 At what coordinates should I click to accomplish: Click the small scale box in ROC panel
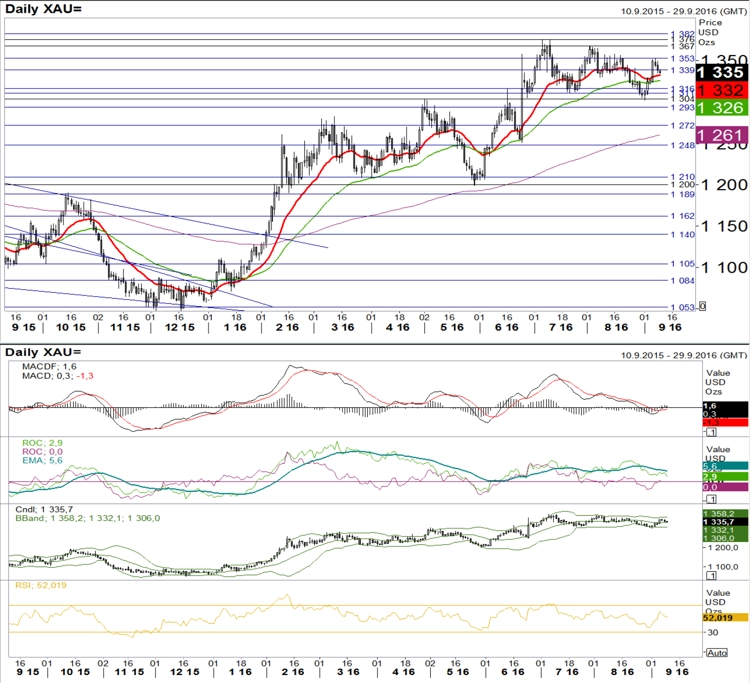click(711, 499)
